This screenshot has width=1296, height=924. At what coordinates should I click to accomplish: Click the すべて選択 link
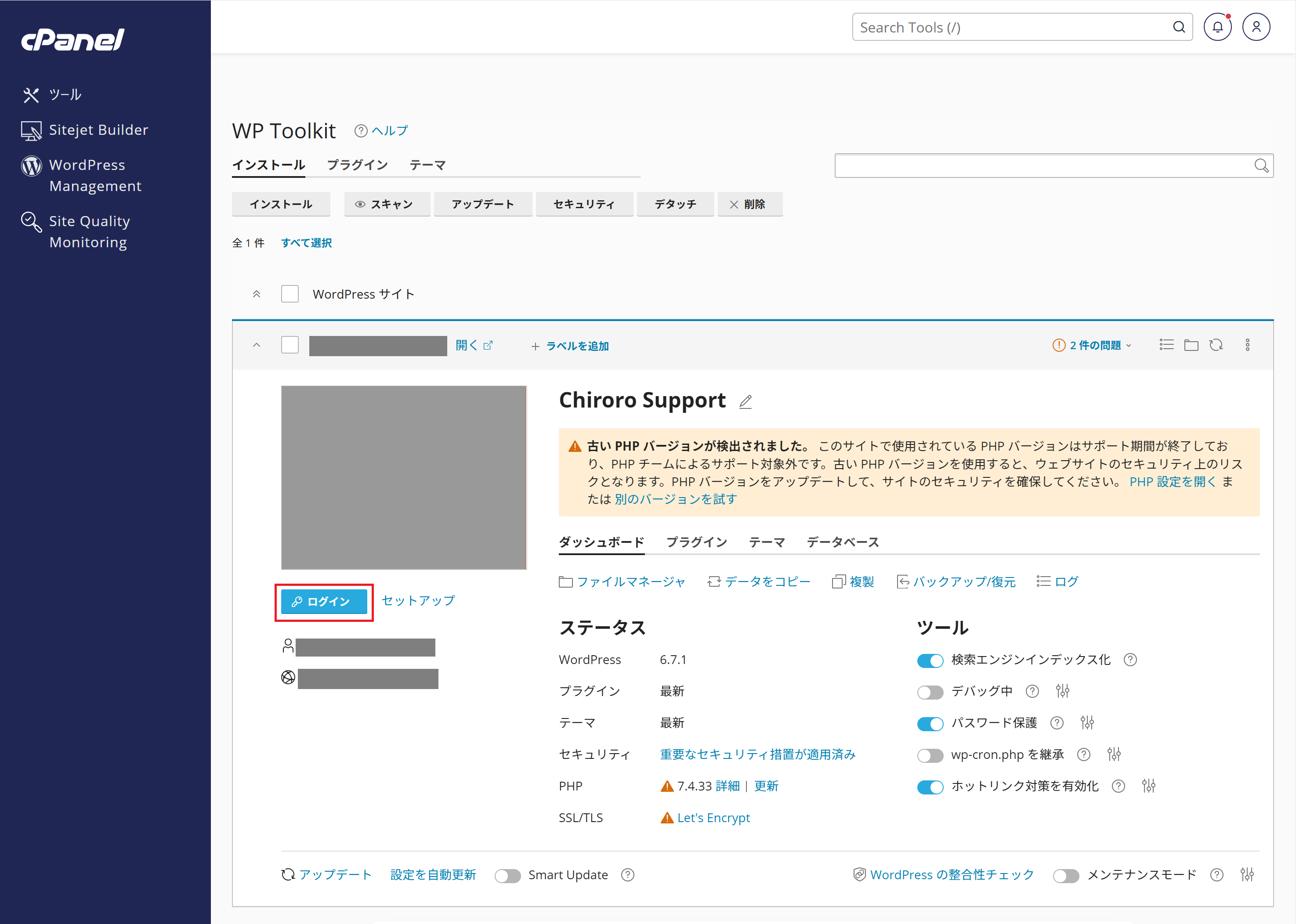(x=306, y=243)
